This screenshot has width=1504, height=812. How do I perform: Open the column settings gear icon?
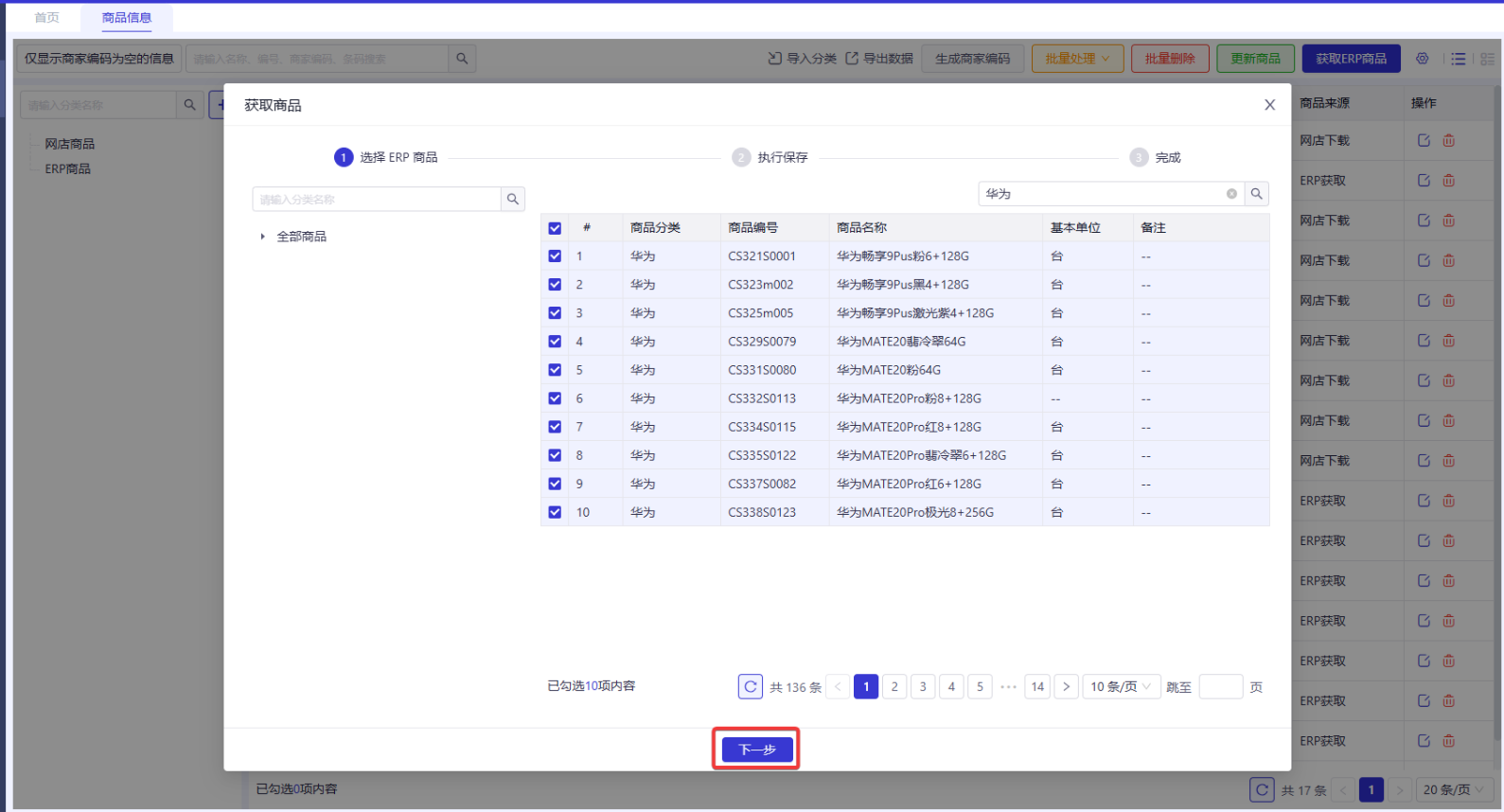1422,59
